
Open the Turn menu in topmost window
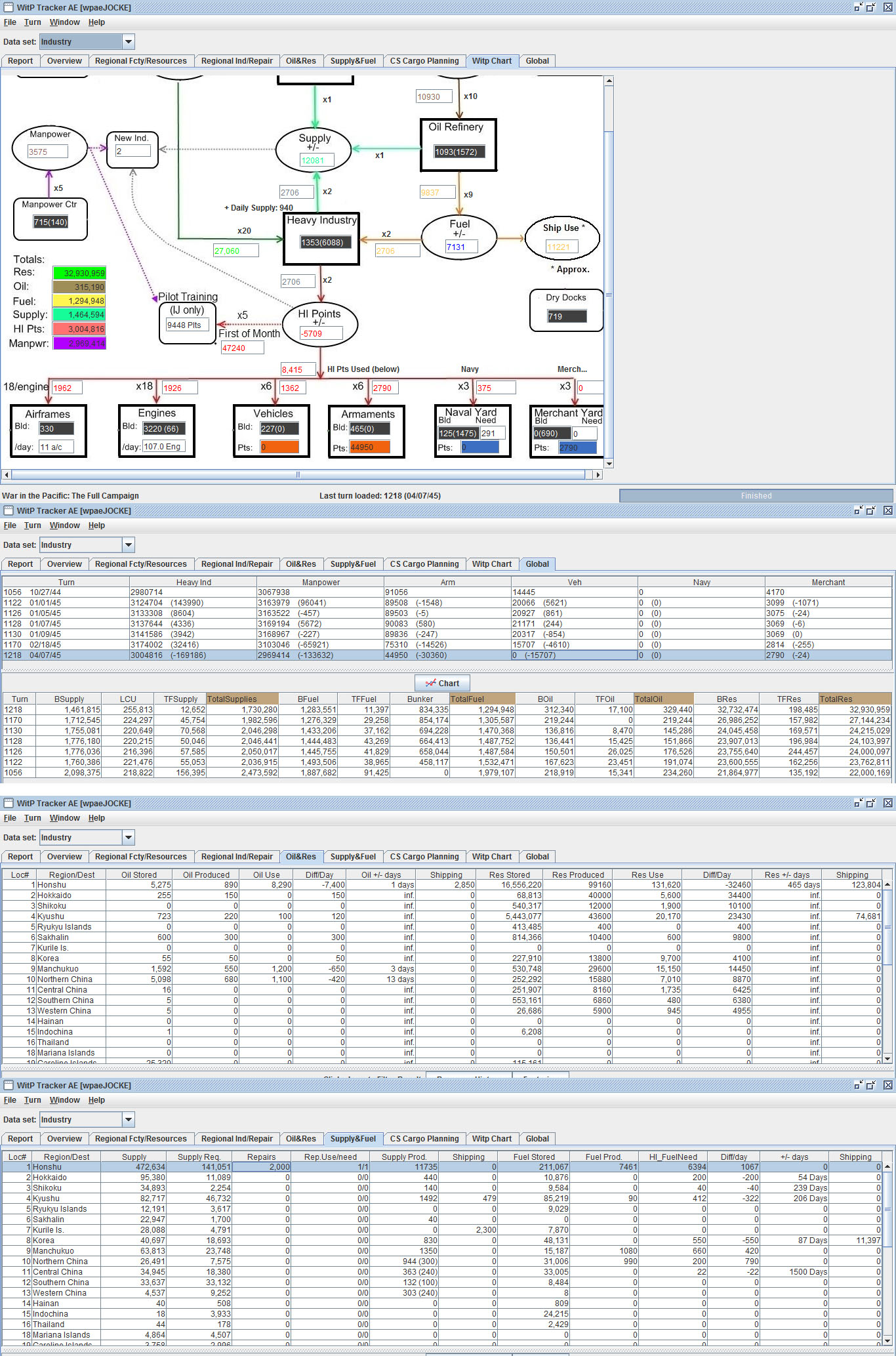[x=32, y=22]
